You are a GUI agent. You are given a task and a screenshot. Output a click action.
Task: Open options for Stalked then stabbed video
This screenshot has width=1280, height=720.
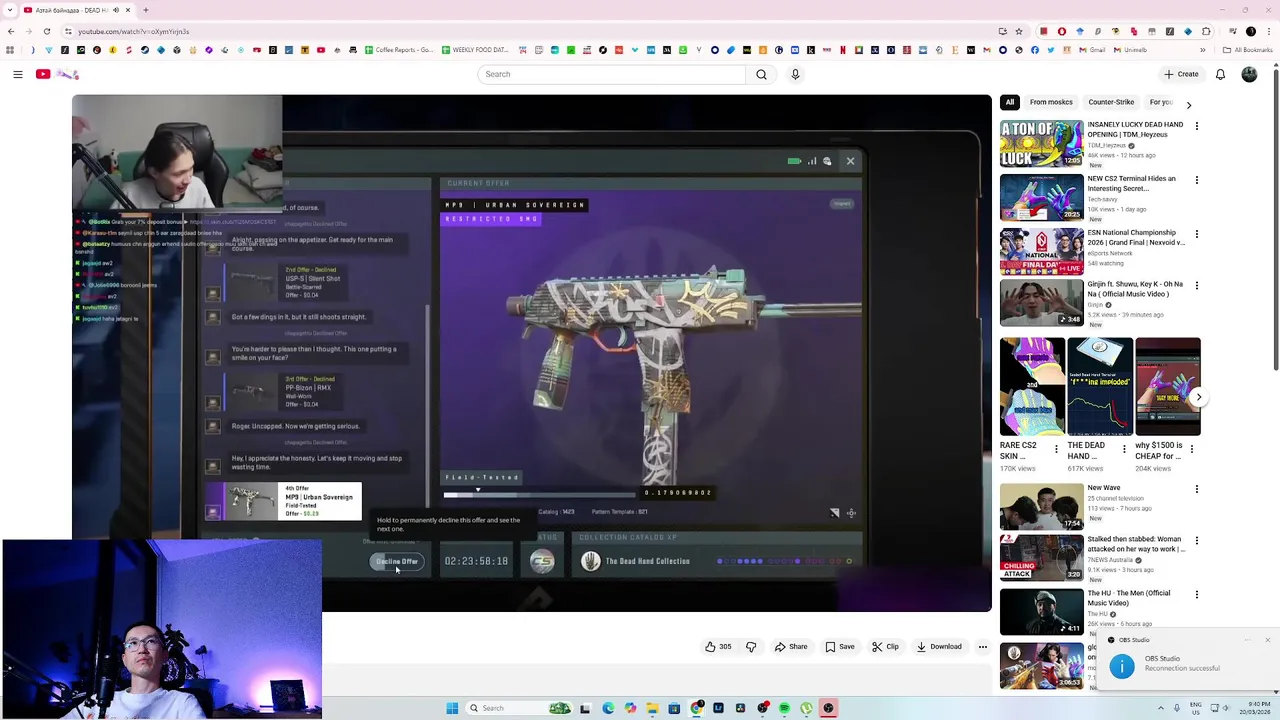click(1196, 541)
